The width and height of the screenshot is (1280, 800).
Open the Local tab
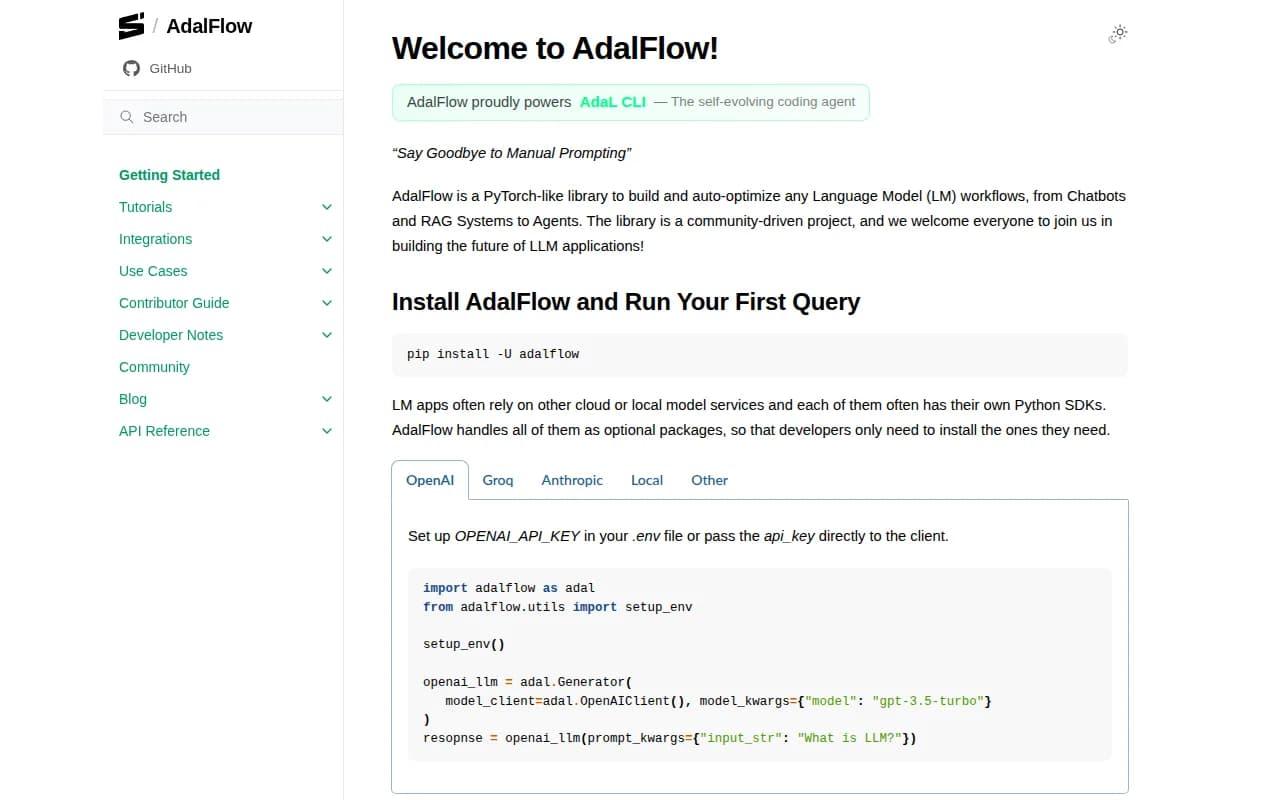click(x=647, y=480)
